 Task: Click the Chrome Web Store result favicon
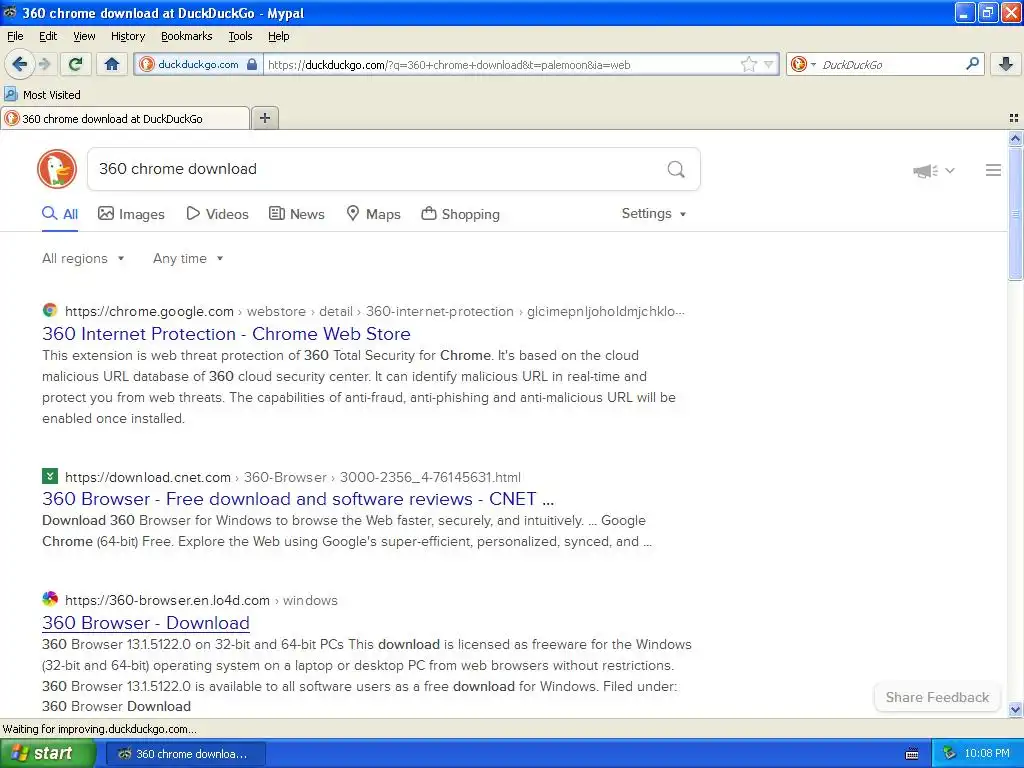50,310
